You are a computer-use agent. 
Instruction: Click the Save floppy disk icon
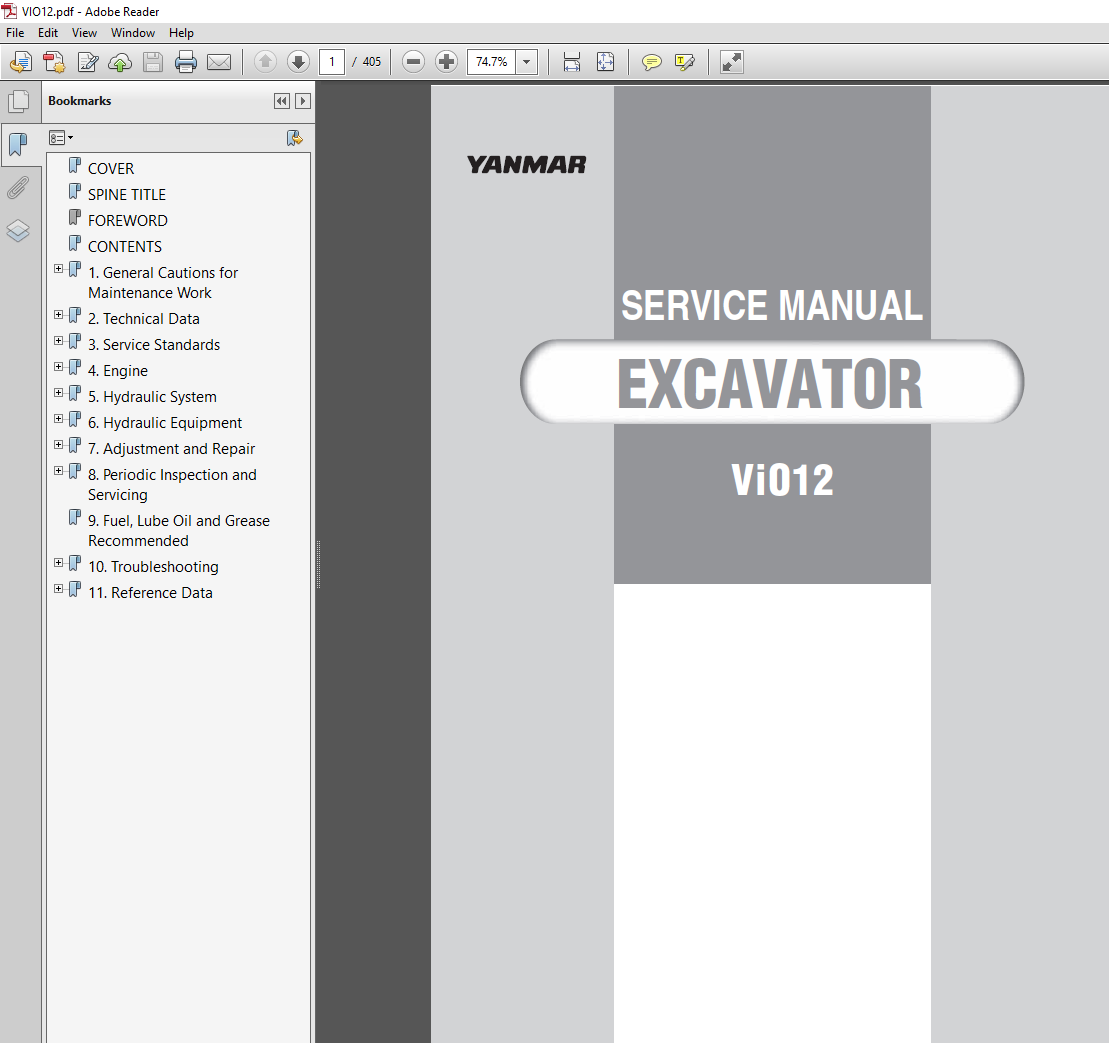click(153, 62)
